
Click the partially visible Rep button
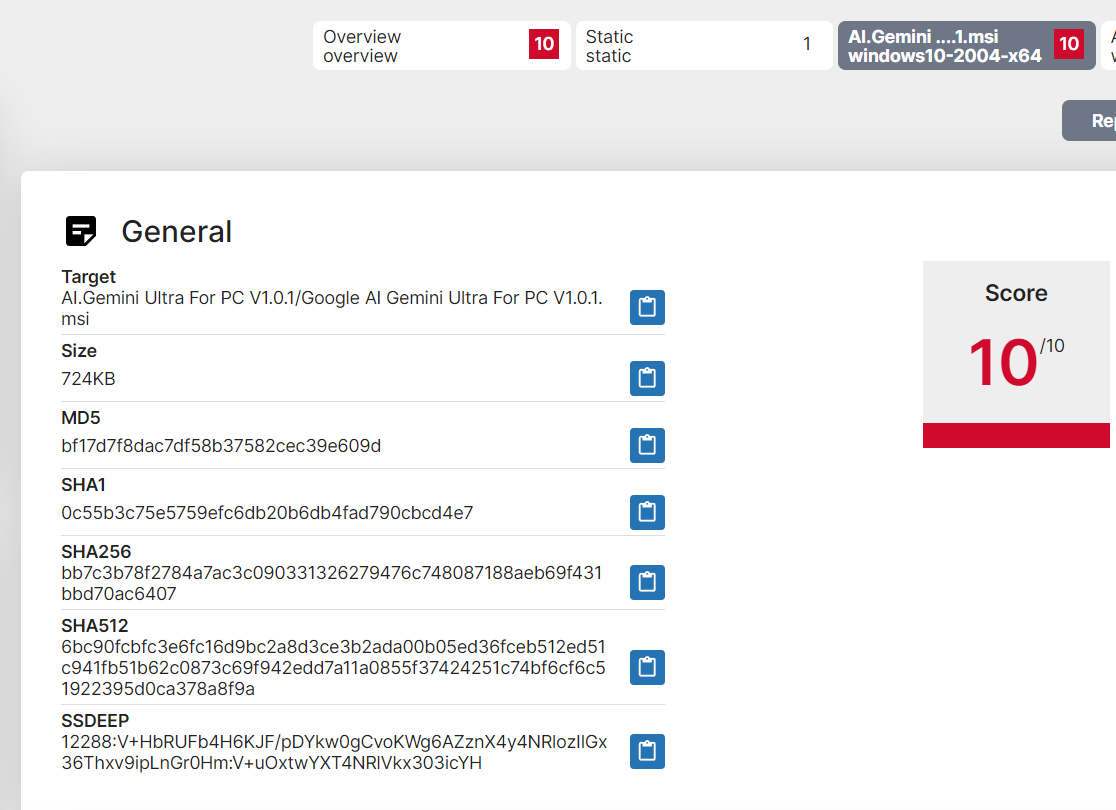pyautogui.click(x=1090, y=120)
